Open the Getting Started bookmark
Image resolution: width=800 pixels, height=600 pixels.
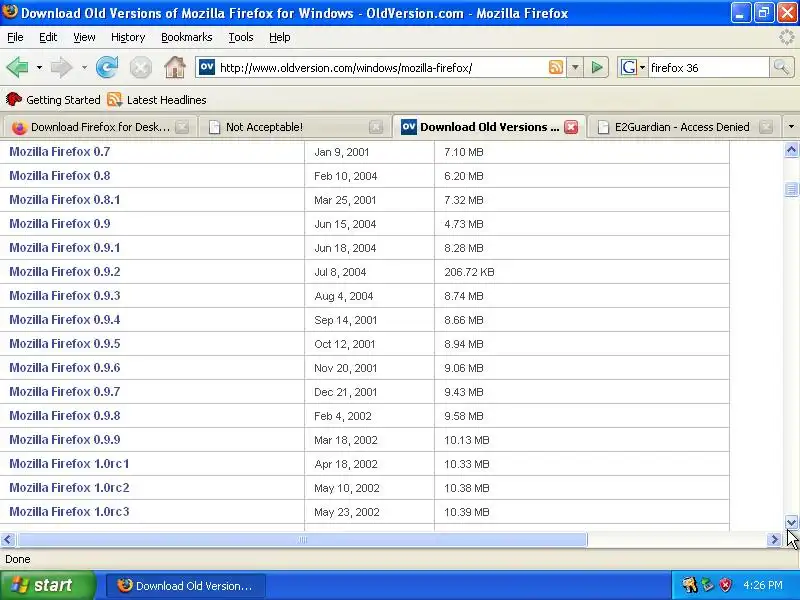coord(53,99)
